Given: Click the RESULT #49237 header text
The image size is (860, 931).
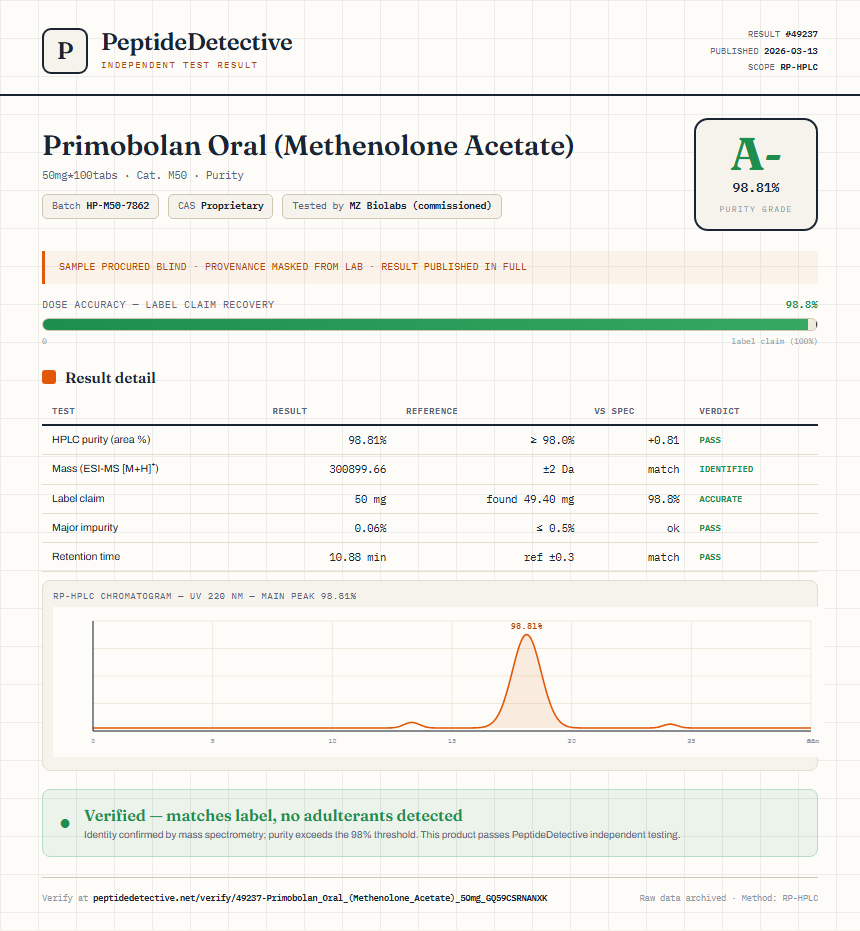Looking at the screenshot, I should tap(782, 34).
